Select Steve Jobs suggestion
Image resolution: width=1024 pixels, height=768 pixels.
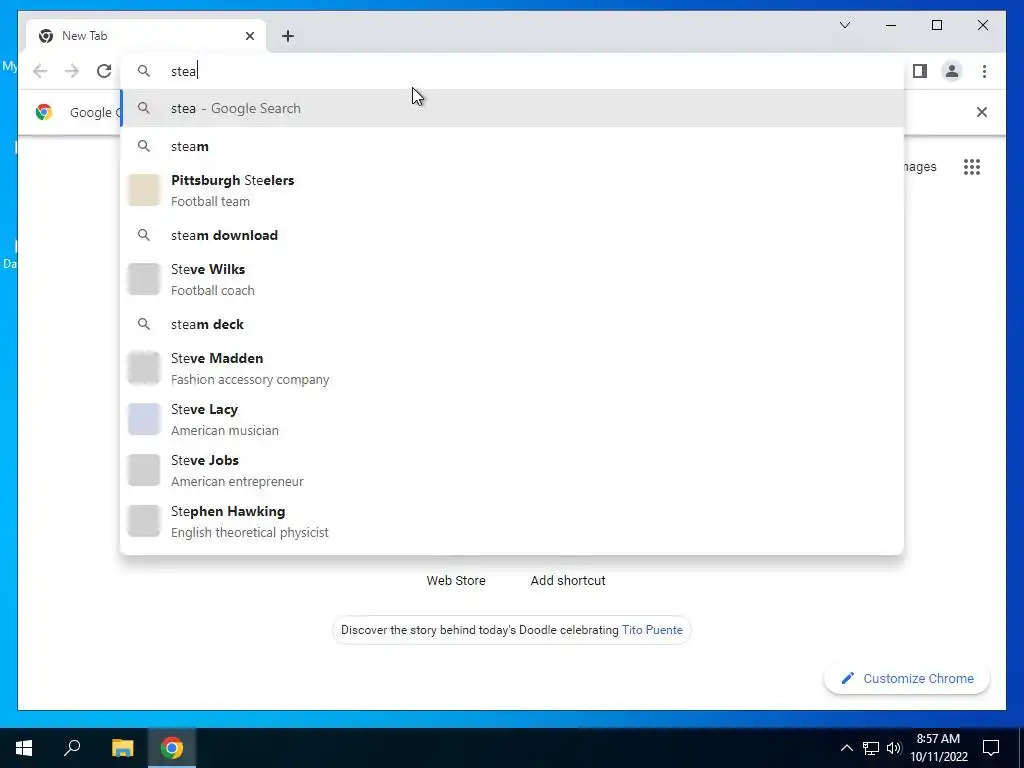[513, 470]
